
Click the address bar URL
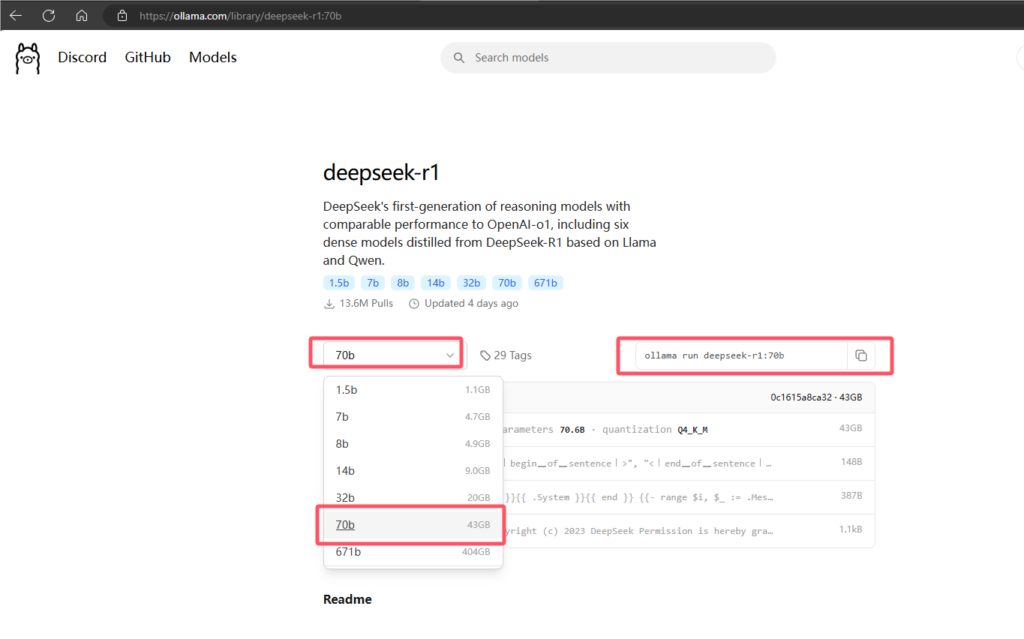pyautogui.click(x=240, y=16)
